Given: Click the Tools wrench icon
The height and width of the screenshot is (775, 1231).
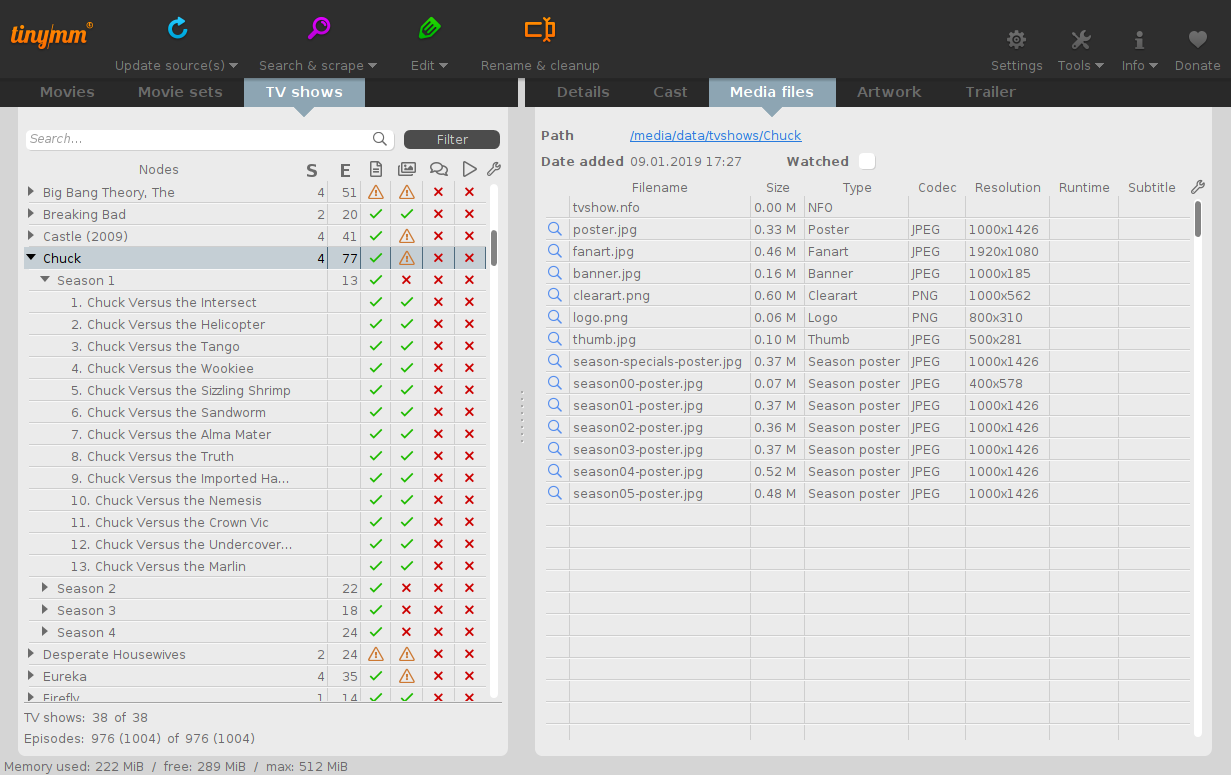Looking at the screenshot, I should (x=1080, y=39).
